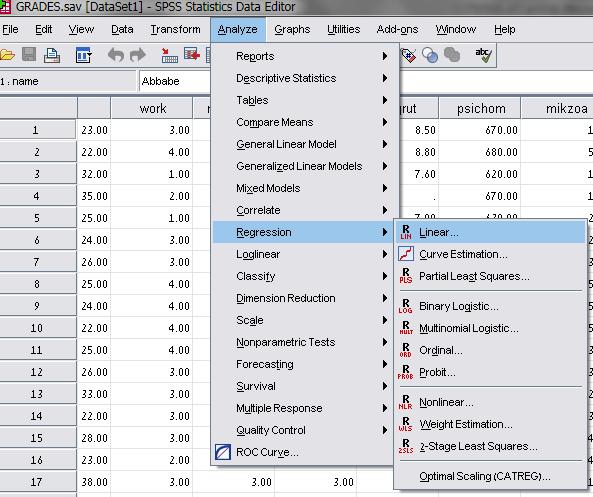
Task: Click the cell value field showing Abbabe
Action: pos(175,81)
